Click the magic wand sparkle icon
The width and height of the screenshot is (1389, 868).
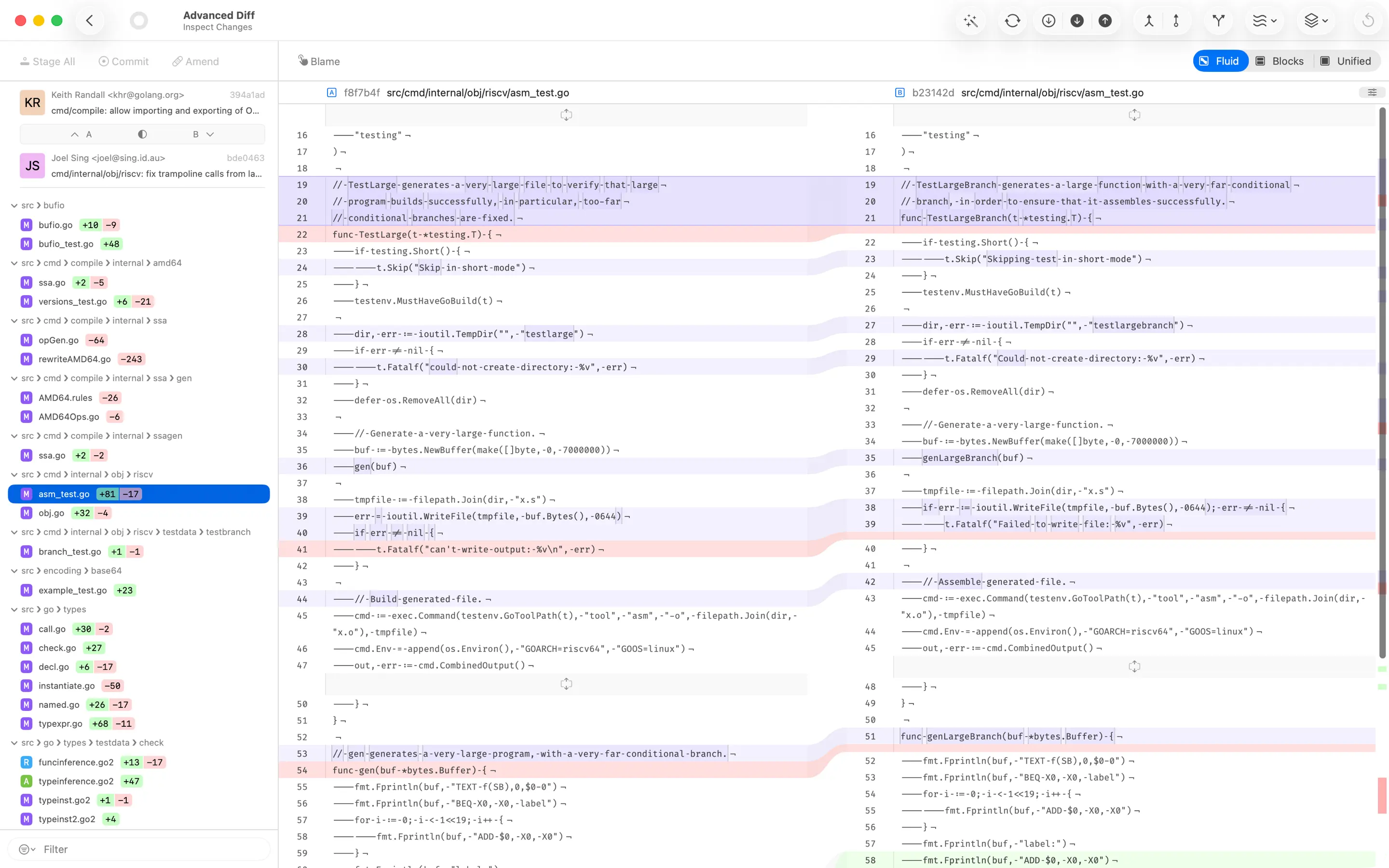click(970, 21)
